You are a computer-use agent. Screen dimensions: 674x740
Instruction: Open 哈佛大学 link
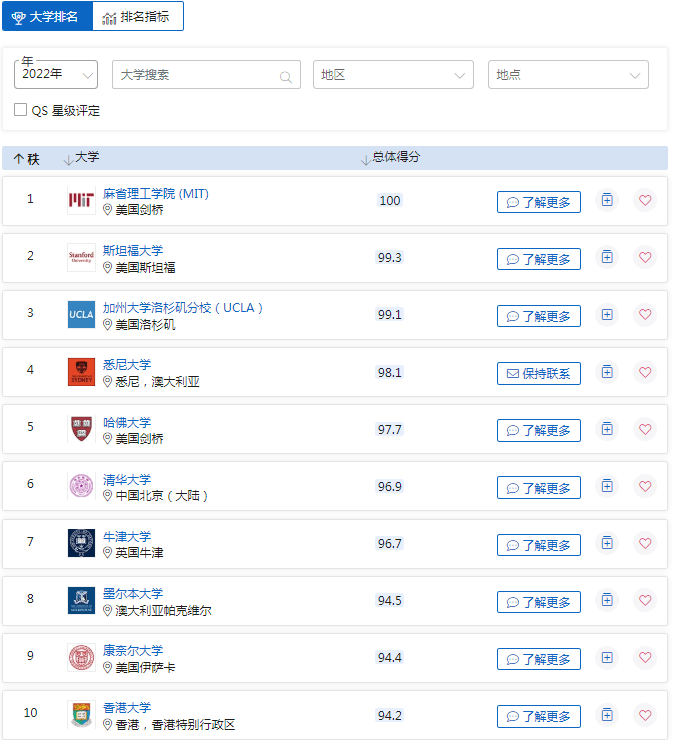[x=127, y=422]
